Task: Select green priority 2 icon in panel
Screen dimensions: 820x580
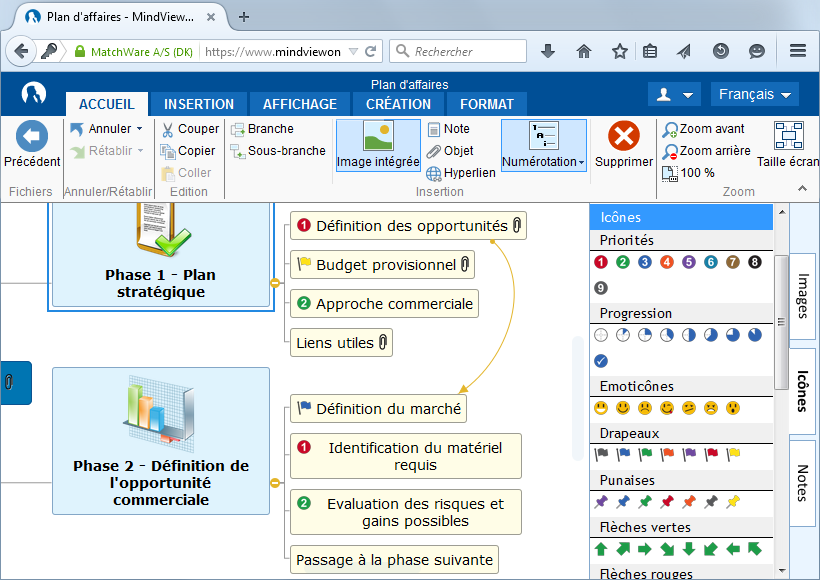Action: 623,262
